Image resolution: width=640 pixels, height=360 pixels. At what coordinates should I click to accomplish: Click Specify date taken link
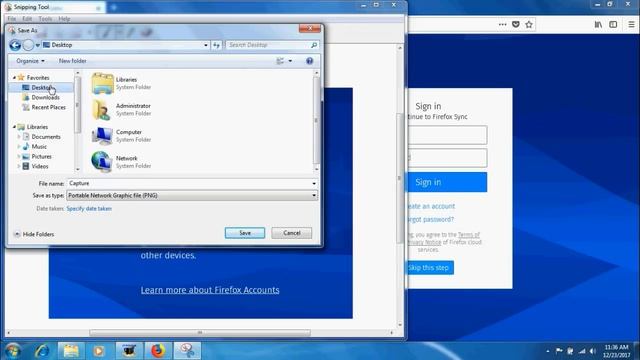[89, 209]
